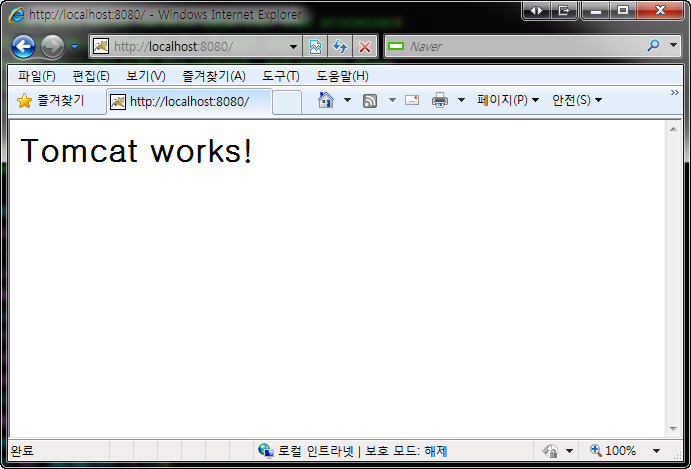
Task: Click the RSS feeds icon
Action: (x=370, y=101)
